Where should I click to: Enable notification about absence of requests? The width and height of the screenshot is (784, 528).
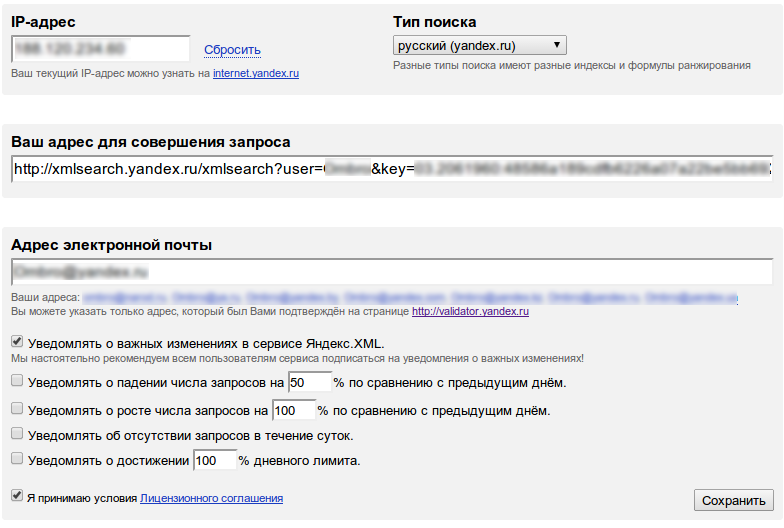coord(17,434)
